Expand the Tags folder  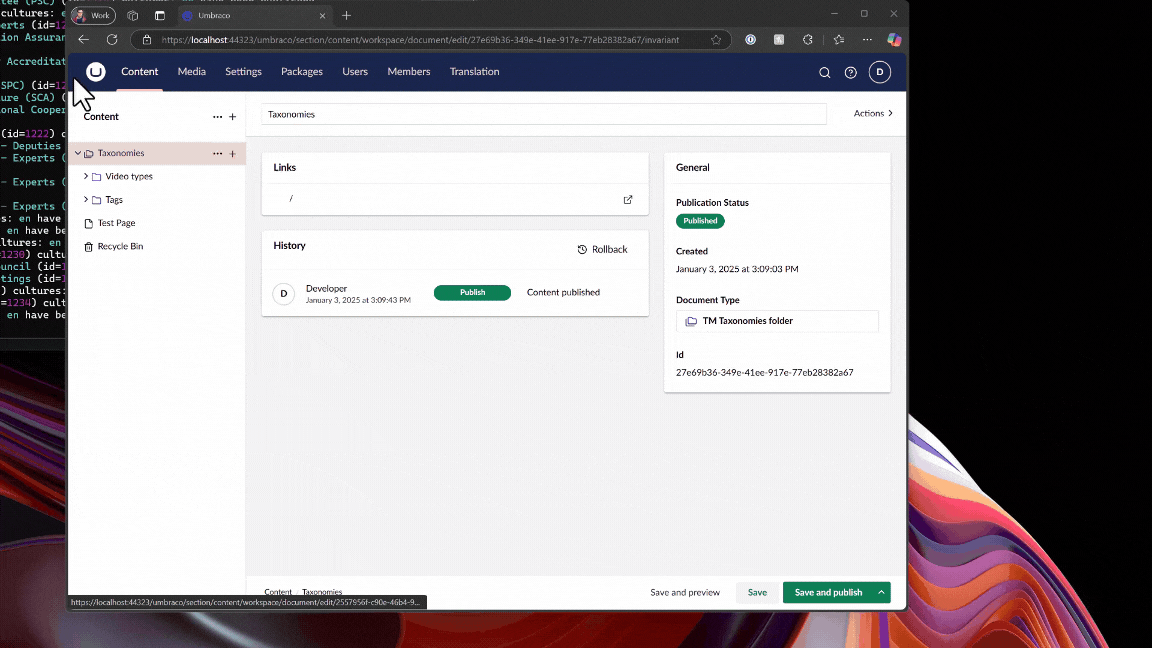click(86, 200)
